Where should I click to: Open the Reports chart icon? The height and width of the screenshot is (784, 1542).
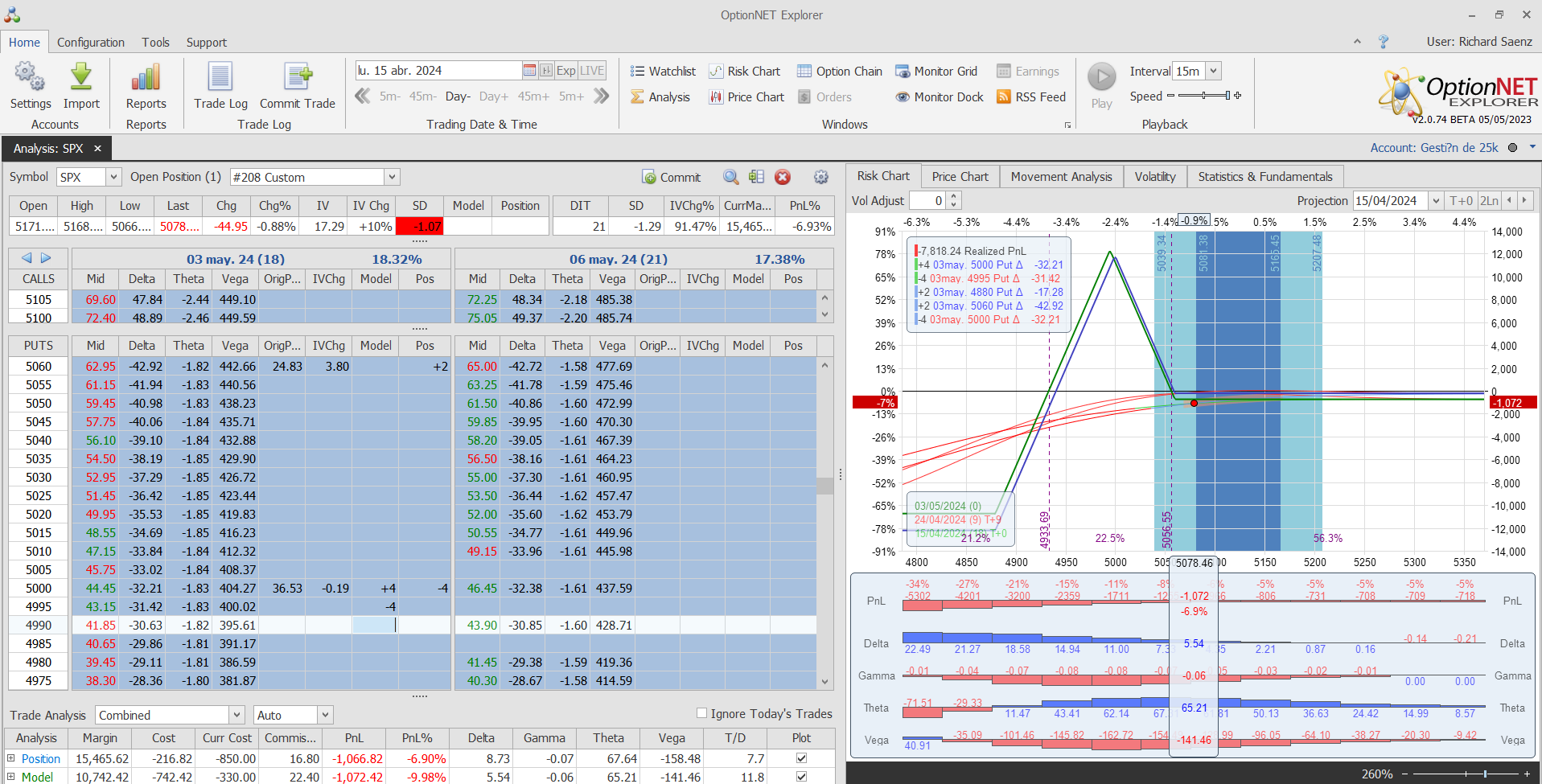(146, 78)
